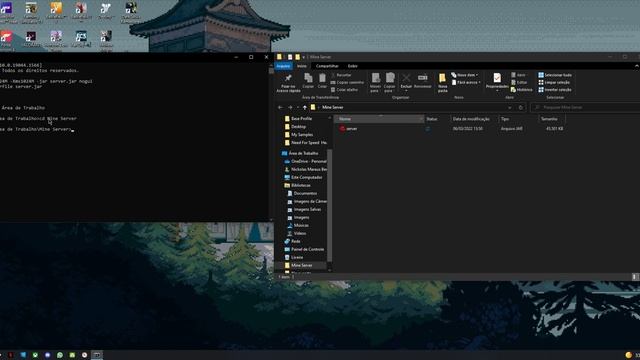Screen dimensions: 640x360
Task: Click the Copiar para icon
Action: point(390,78)
